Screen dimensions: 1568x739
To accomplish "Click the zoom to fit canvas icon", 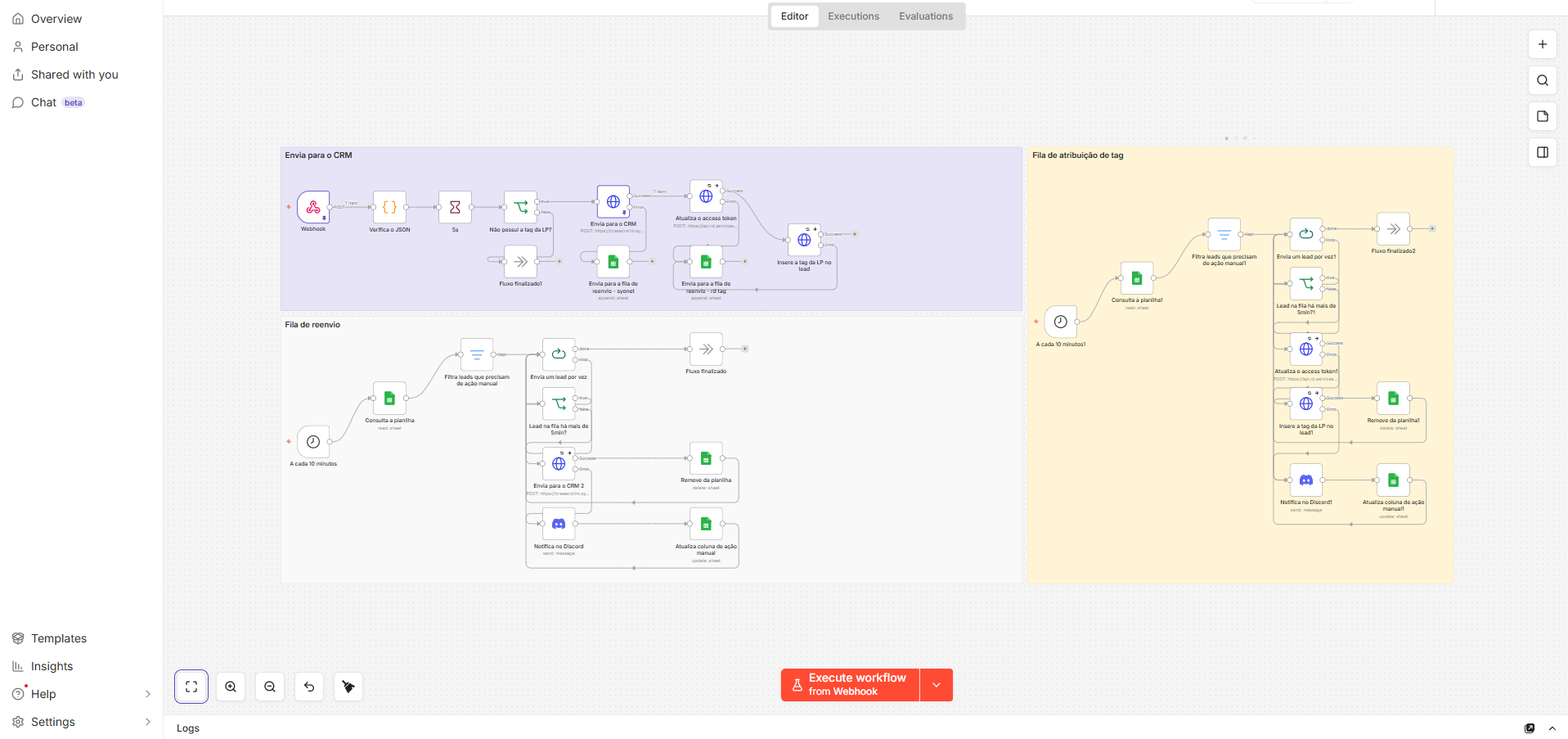I will pyautogui.click(x=191, y=687).
